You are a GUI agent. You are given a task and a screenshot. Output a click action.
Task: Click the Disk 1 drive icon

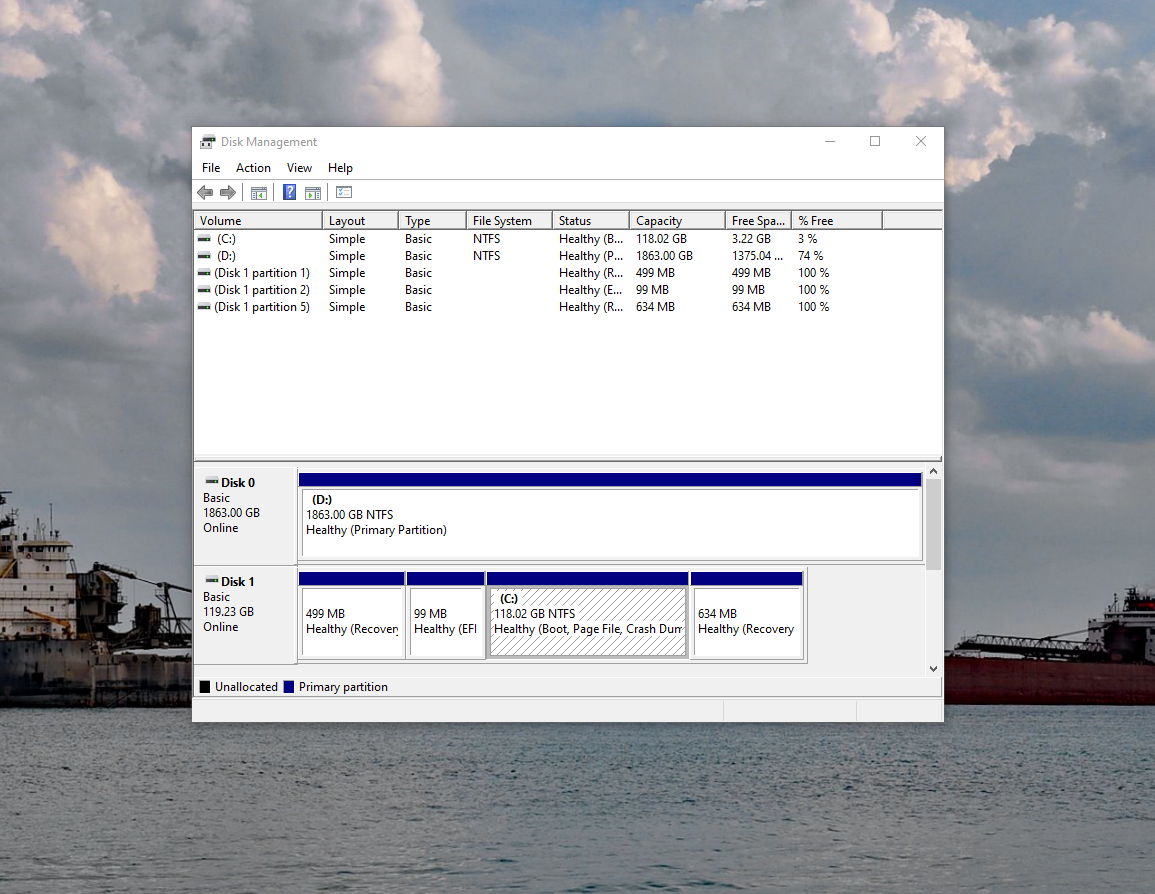pos(211,580)
